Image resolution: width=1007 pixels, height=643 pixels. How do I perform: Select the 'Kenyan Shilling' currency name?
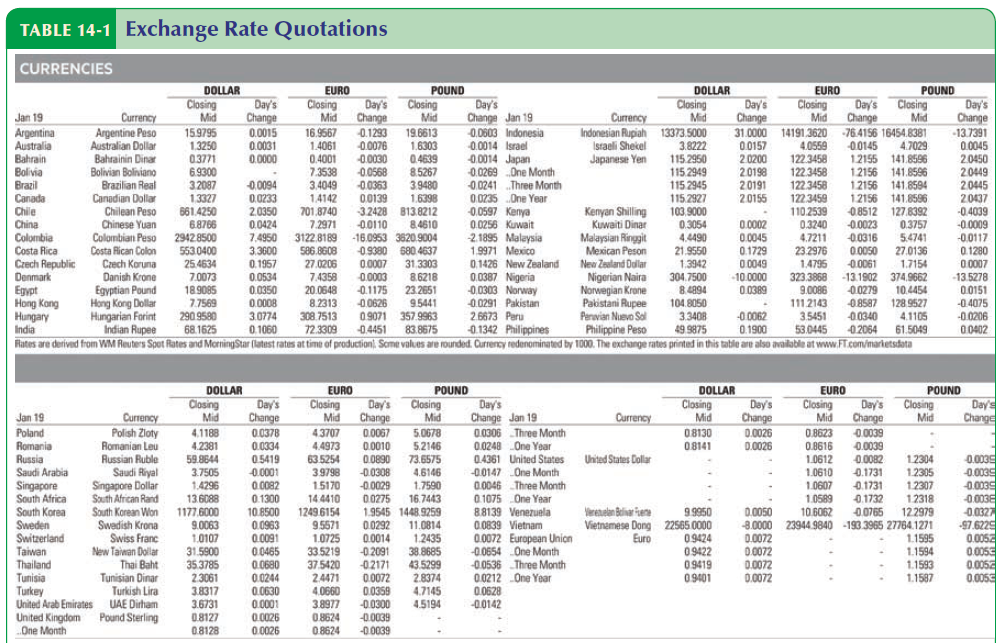pos(615,211)
